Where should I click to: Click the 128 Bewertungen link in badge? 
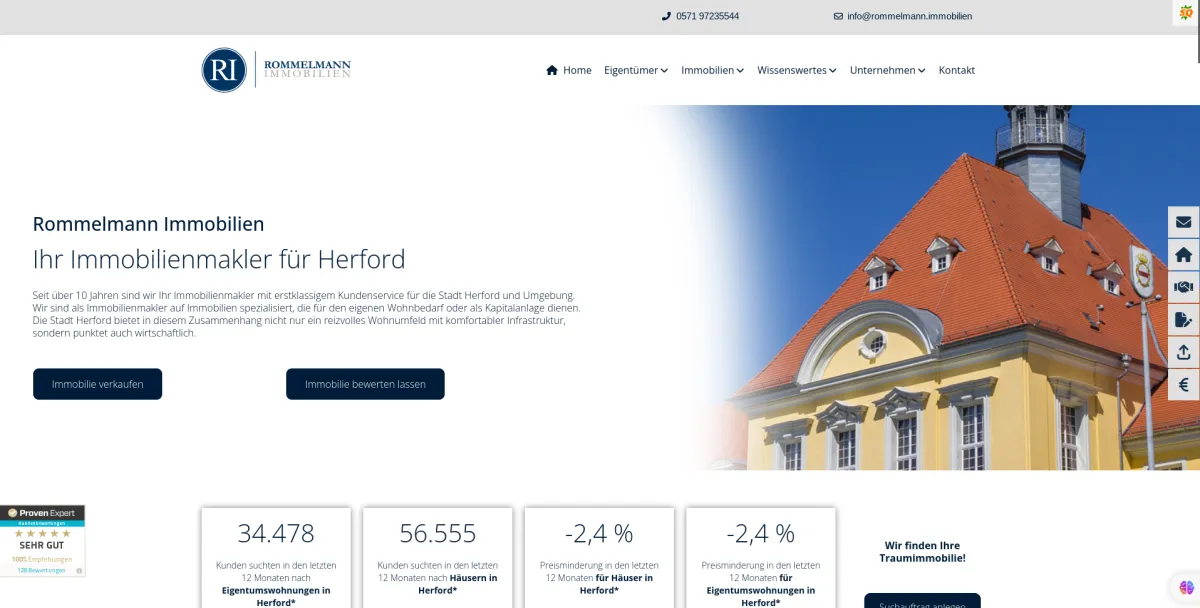(41, 570)
